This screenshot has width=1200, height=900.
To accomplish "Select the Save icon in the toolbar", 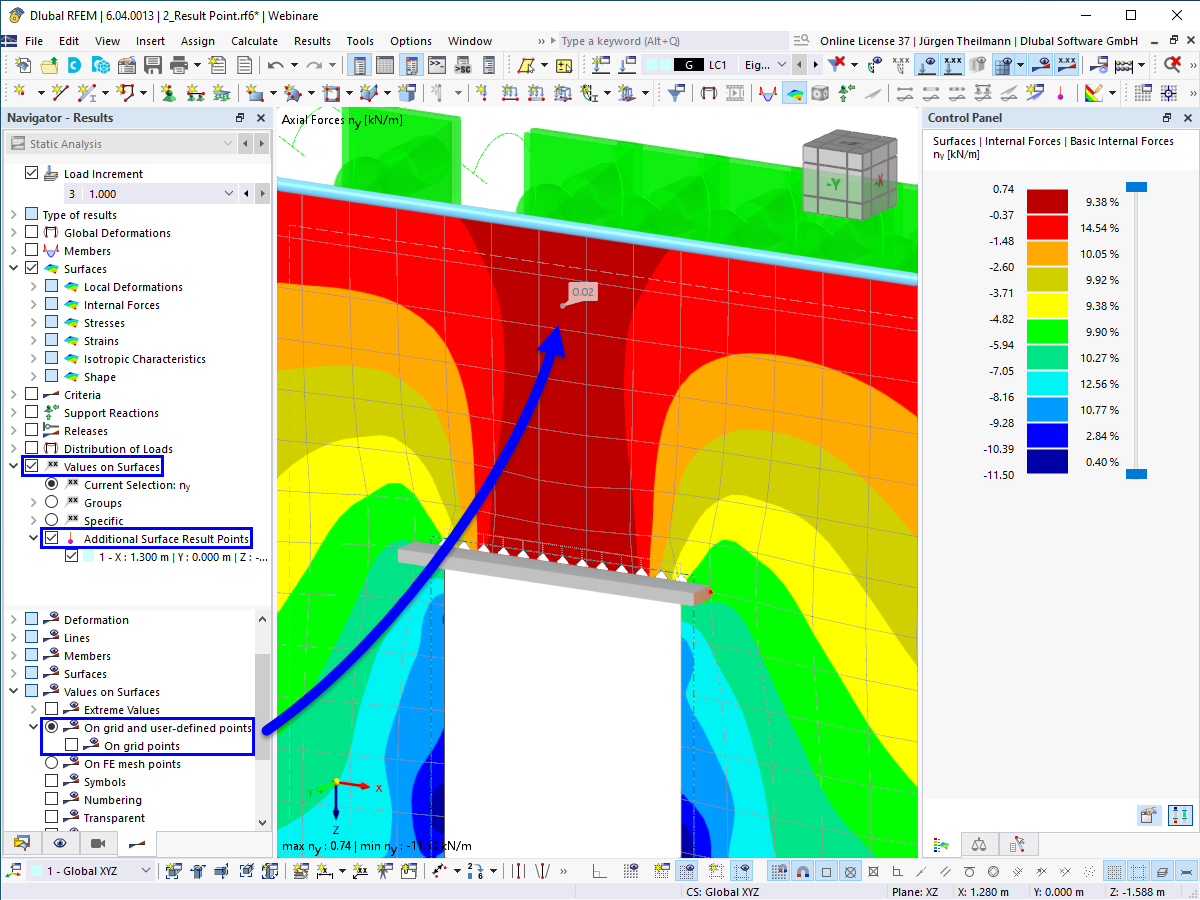I will pyautogui.click(x=152, y=63).
